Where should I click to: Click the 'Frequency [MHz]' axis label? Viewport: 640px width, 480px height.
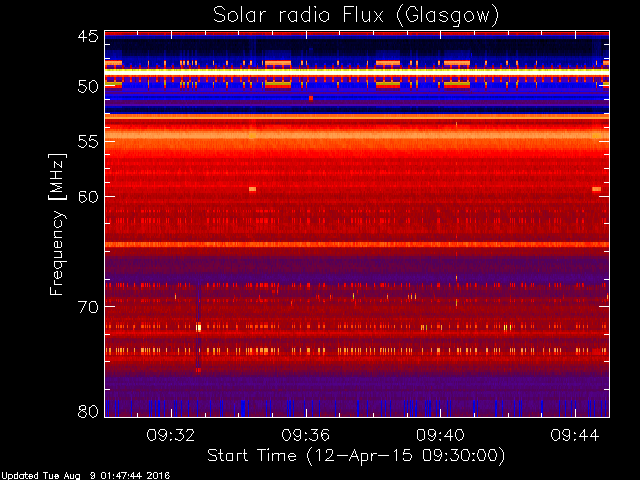coord(57,224)
